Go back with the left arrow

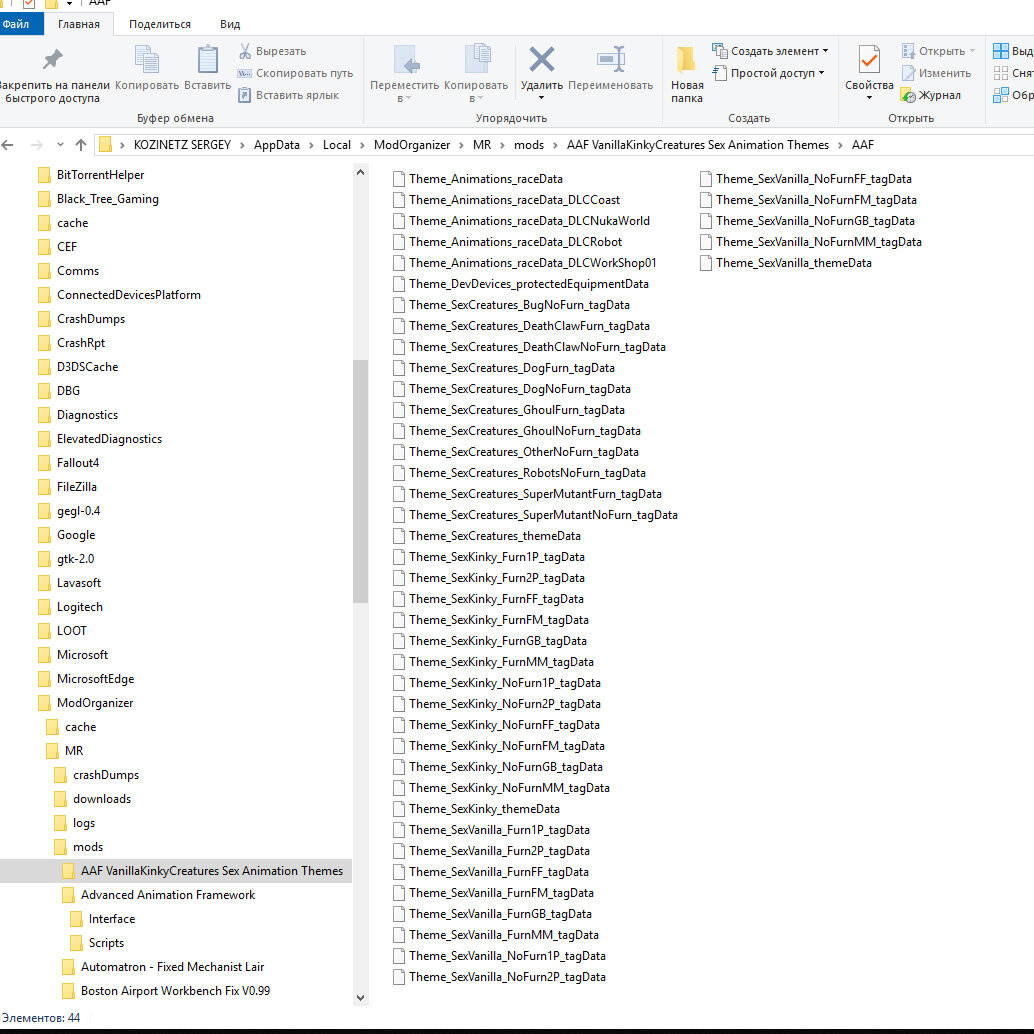(8, 145)
